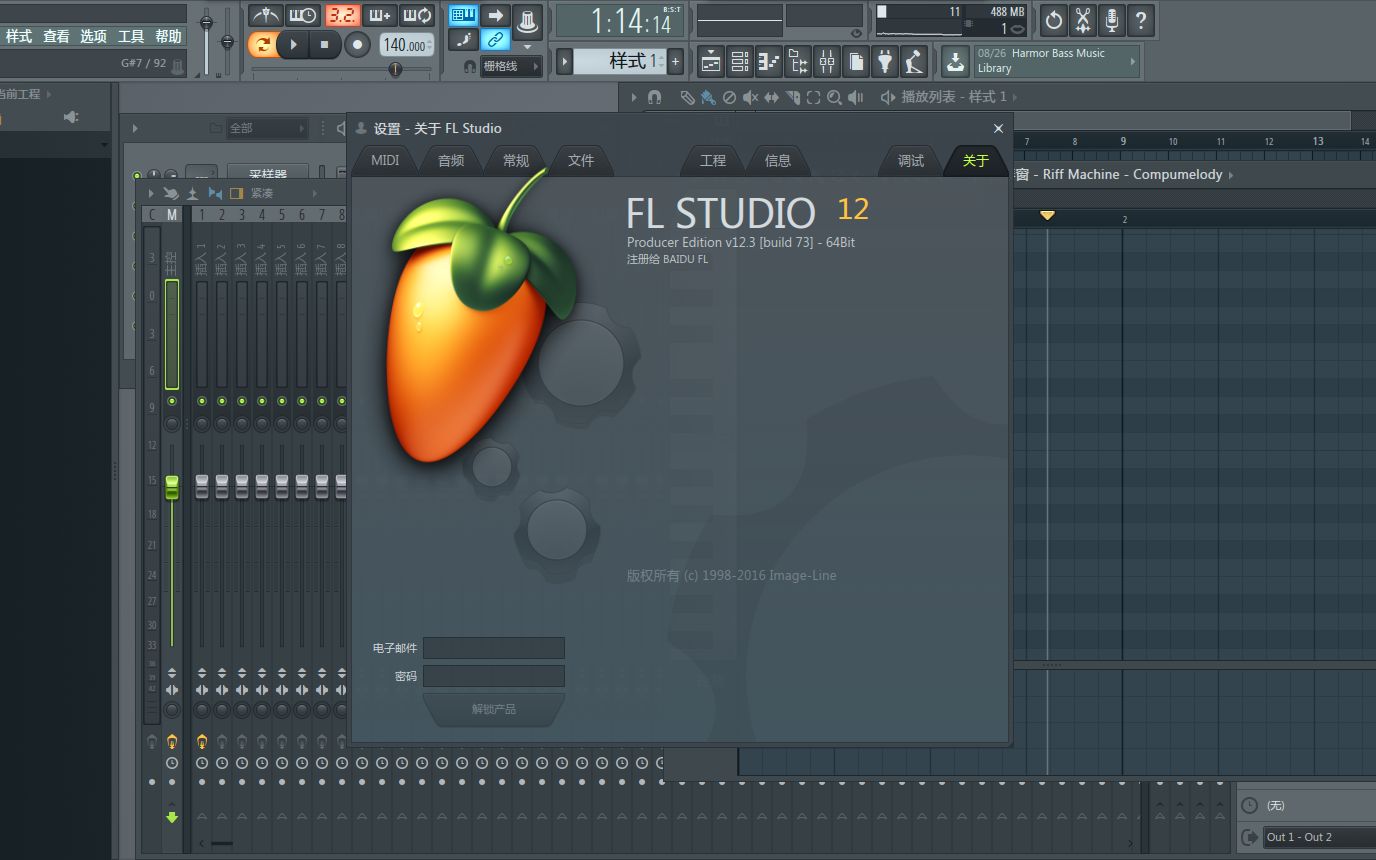This screenshot has height=860, width=1376.
Task: Add a new pattern with plus button
Action: pyautogui.click(x=676, y=62)
